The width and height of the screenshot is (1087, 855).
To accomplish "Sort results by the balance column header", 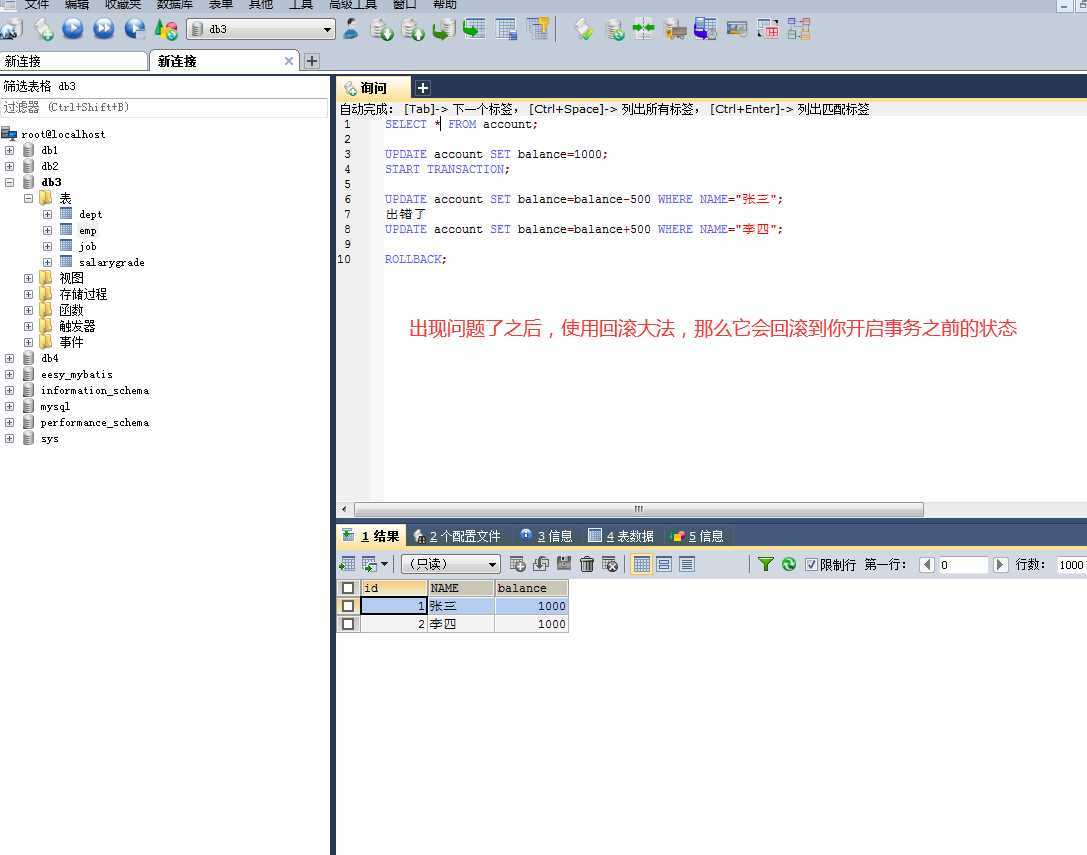I will pyautogui.click(x=531, y=588).
